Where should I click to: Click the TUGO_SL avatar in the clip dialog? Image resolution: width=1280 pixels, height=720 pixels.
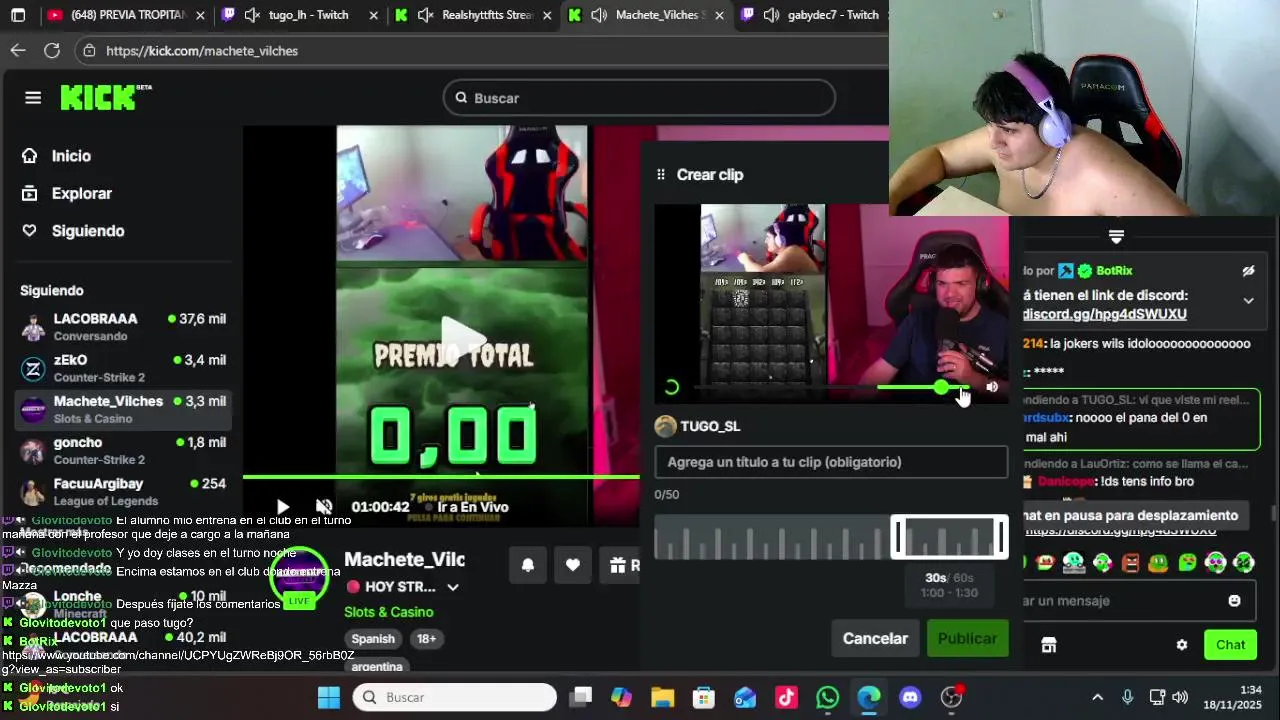[x=665, y=426]
